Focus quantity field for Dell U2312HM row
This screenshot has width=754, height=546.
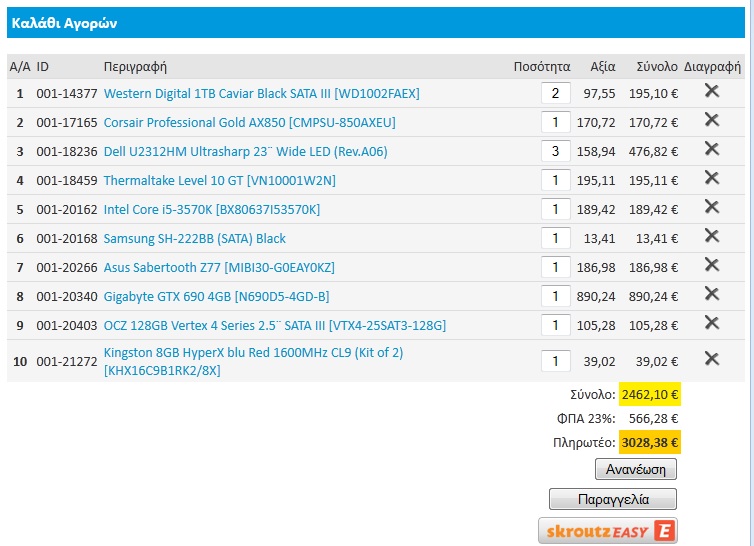[555, 151]
